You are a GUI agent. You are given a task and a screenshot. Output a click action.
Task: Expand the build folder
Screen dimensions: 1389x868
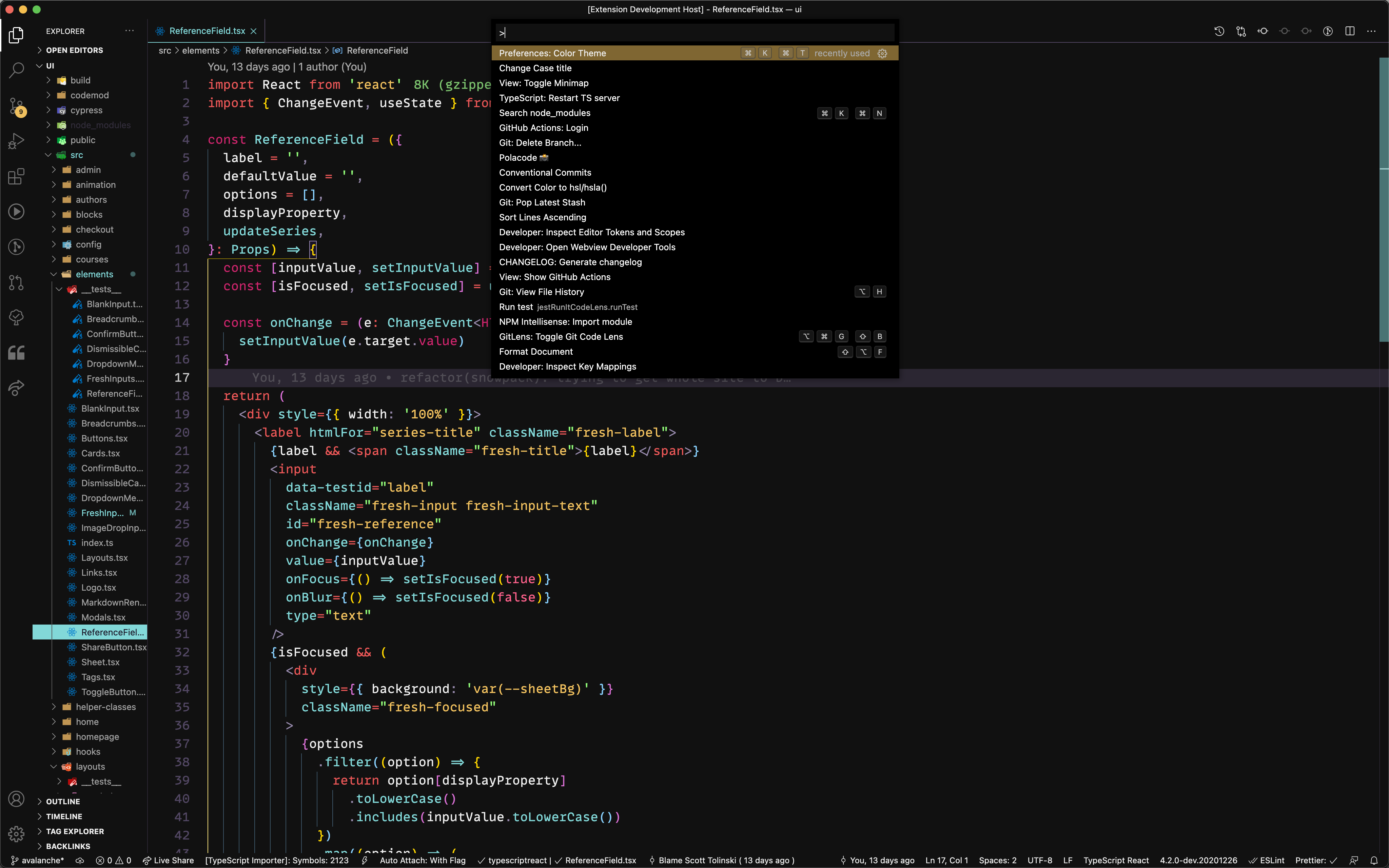80,80
